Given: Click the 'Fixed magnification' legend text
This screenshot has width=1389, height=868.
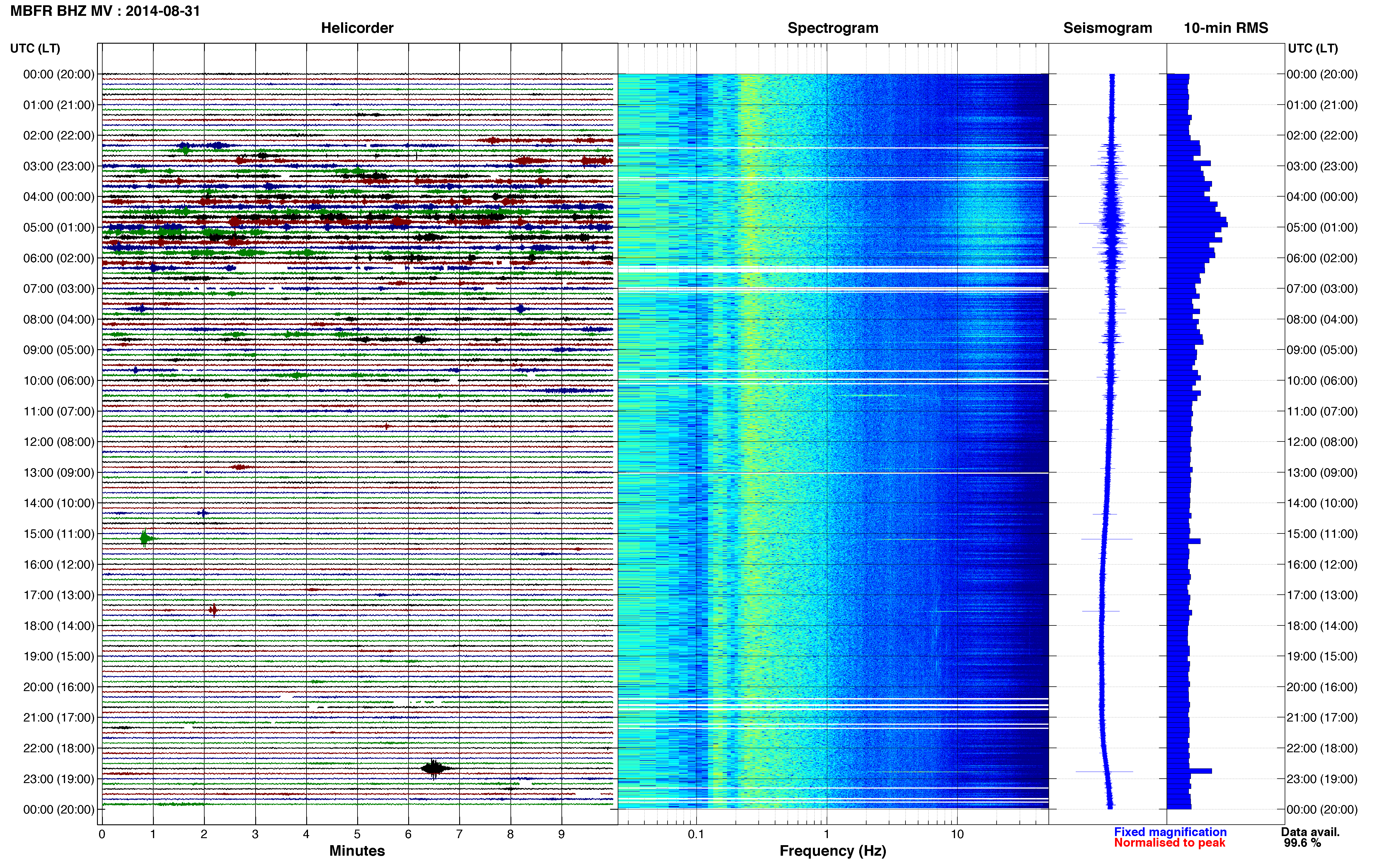Looking at the screenshot, I should pos(1170,832).
